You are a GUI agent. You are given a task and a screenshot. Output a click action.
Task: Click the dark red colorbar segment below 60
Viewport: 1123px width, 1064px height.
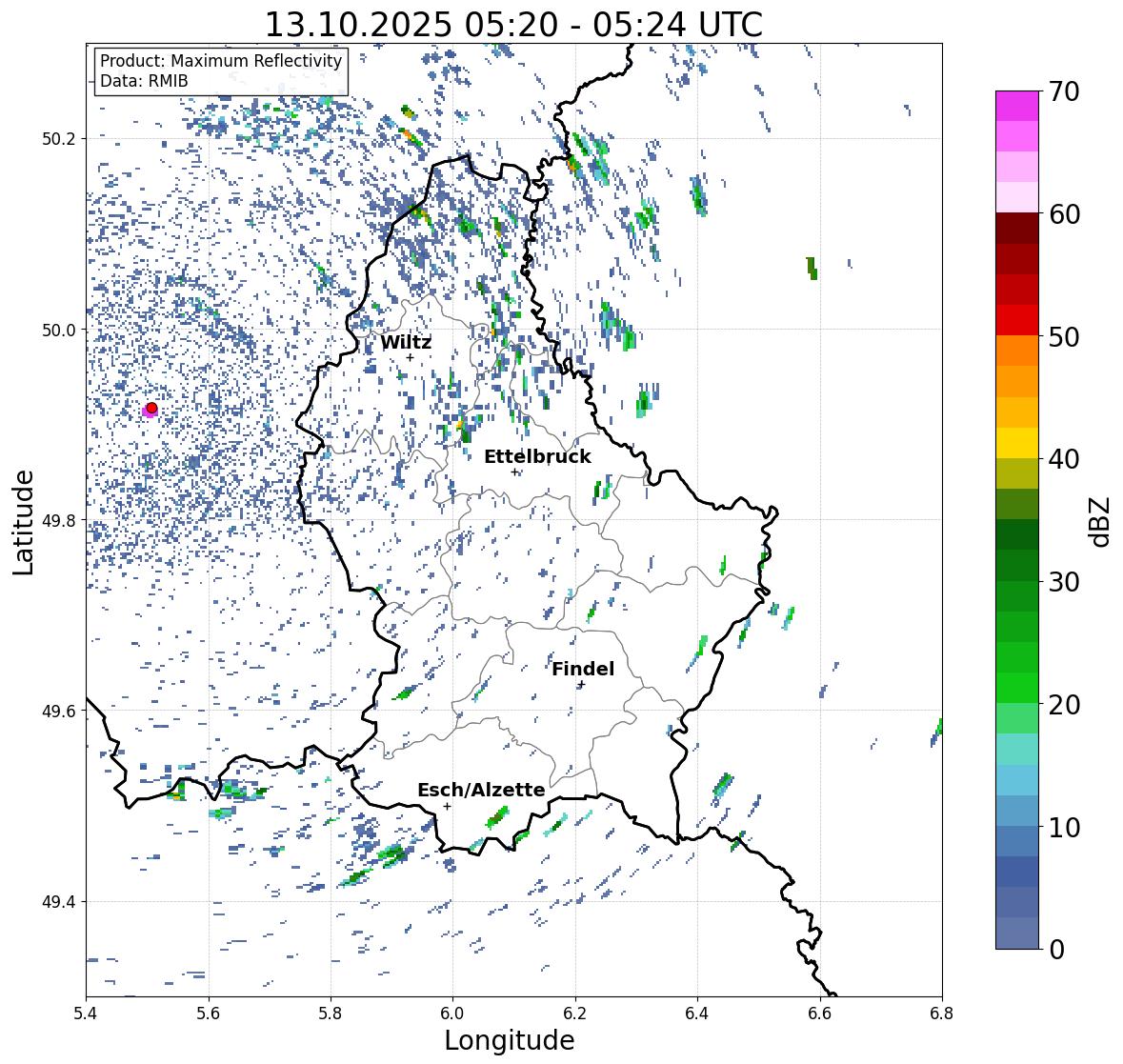click(1017, 229)
